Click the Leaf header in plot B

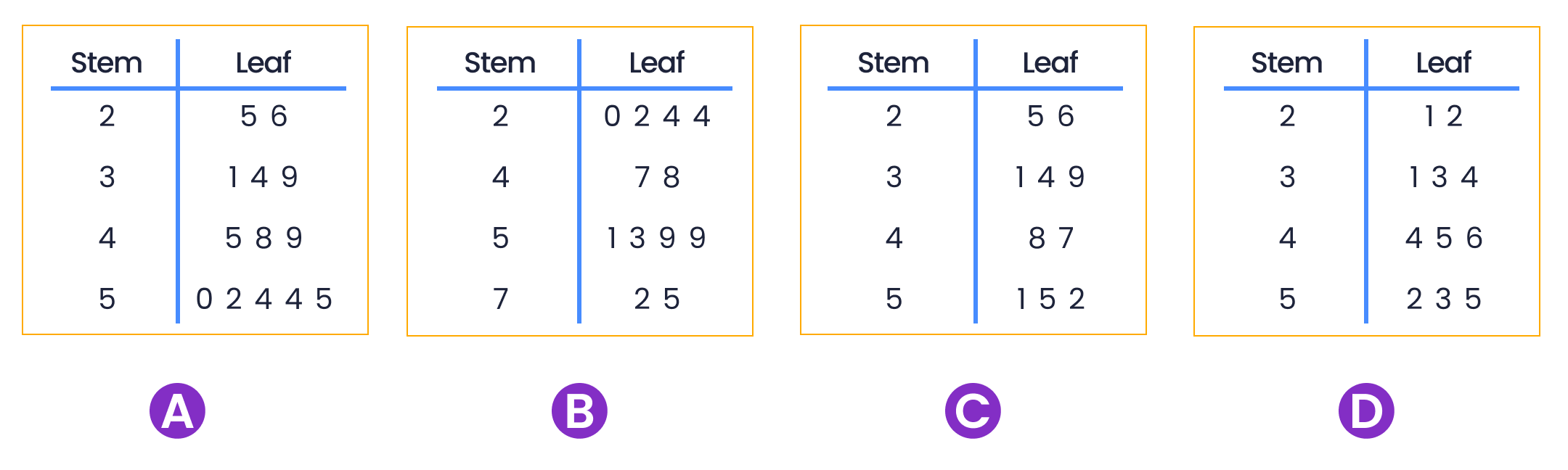click(x=656, y=63)
